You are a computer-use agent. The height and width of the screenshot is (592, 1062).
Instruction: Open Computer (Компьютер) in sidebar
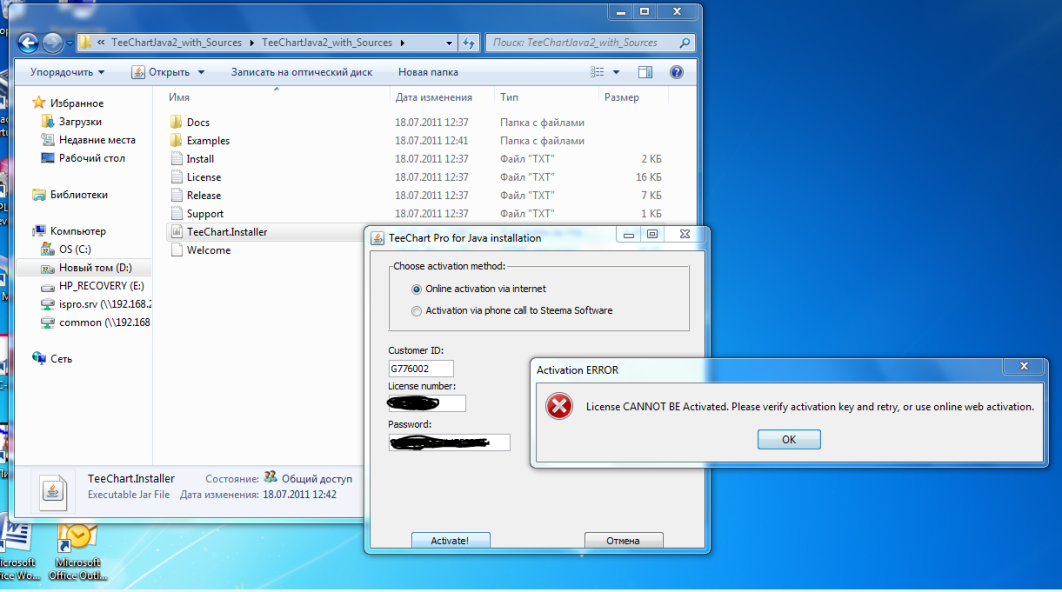click(x=78, y=231)
